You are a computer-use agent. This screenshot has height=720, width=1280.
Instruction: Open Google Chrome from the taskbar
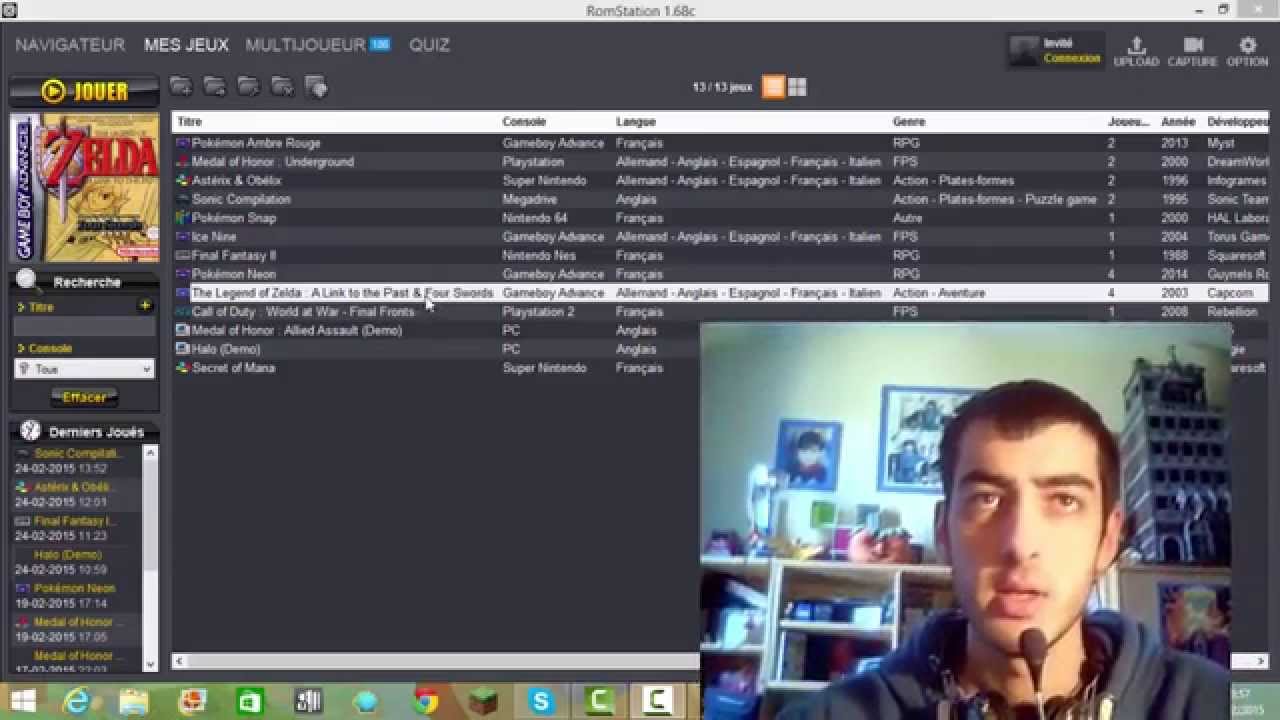(x=426, y=702)
